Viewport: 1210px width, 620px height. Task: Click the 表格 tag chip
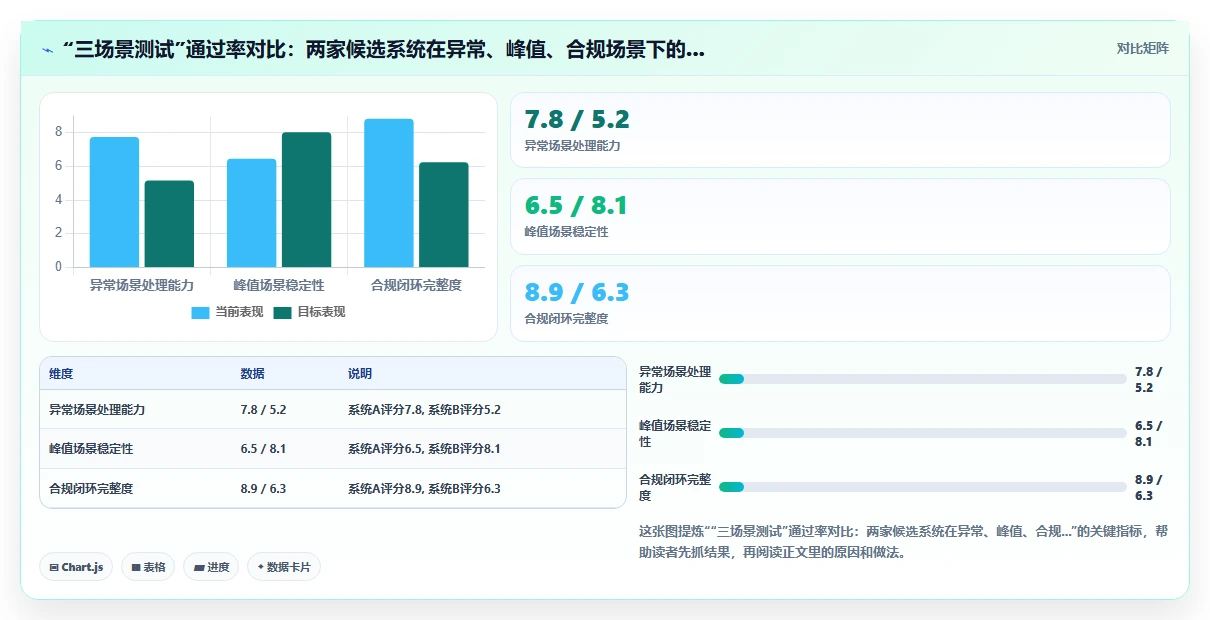pyautogui.click(x=148, y=567)
